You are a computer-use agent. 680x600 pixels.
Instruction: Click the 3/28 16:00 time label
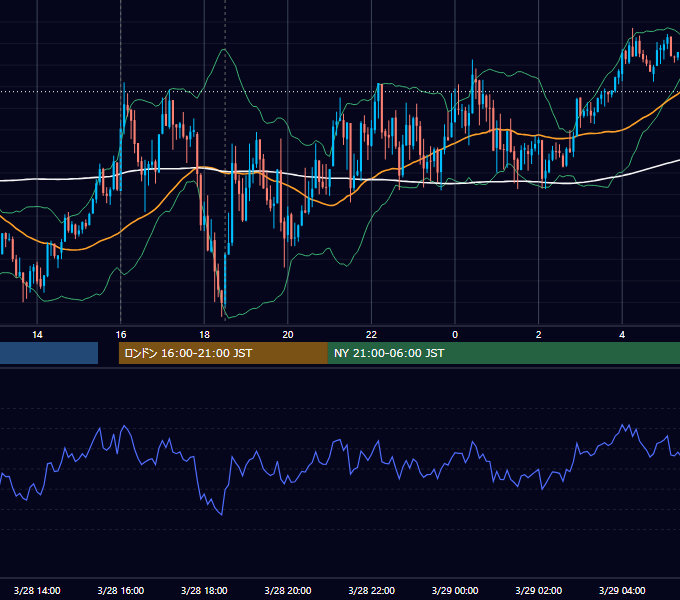click(x=121, y=590)
